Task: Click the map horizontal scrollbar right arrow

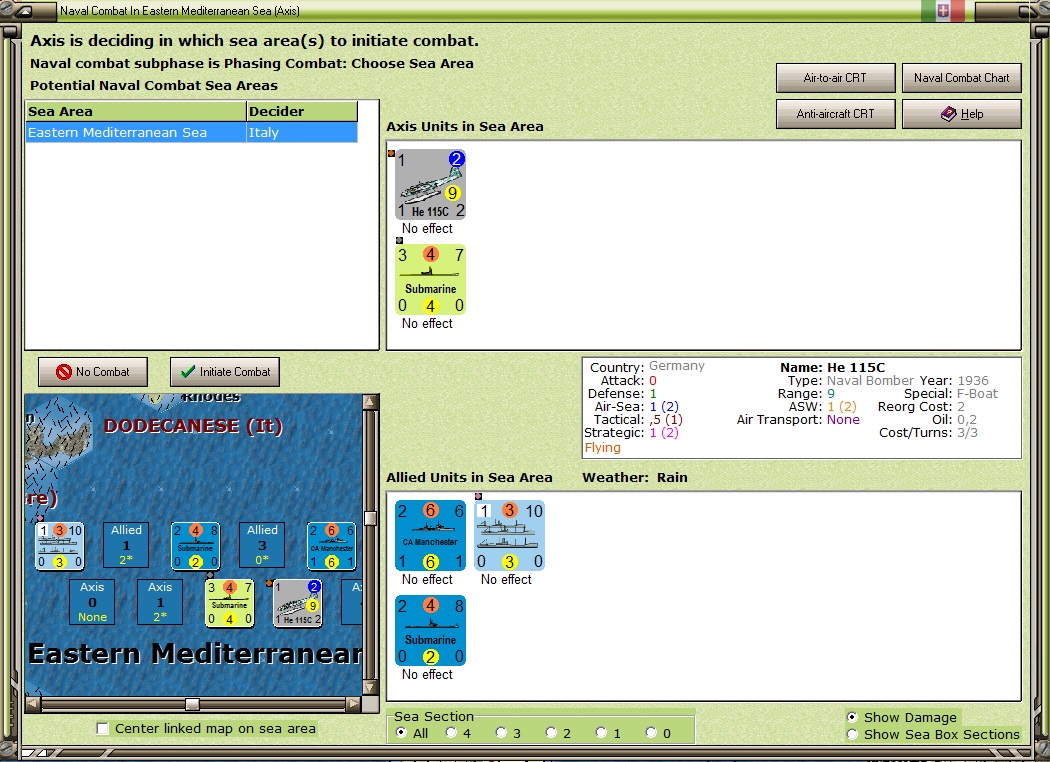Action: coord(354,704)
